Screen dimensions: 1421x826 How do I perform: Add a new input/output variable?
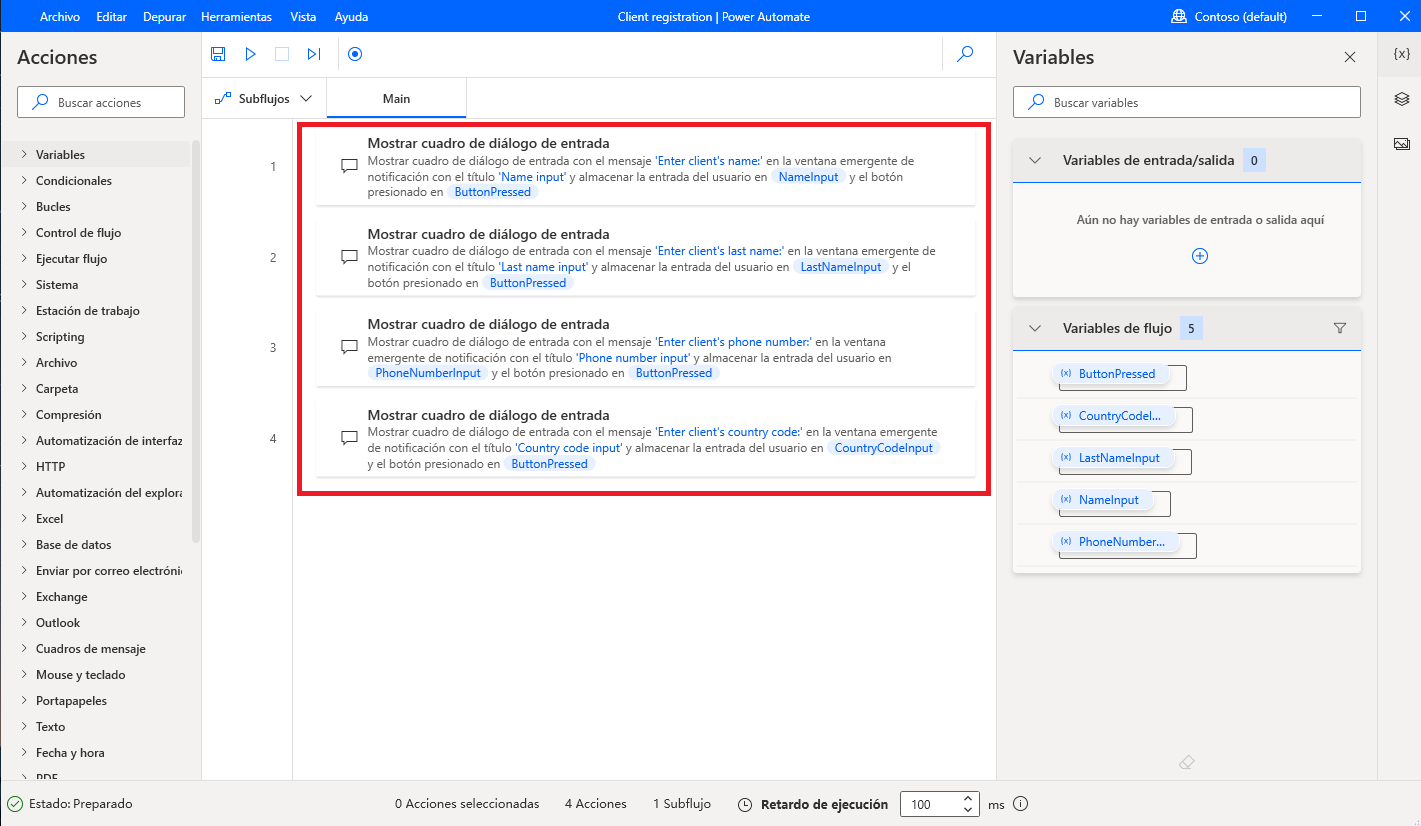coord(1199,255)
